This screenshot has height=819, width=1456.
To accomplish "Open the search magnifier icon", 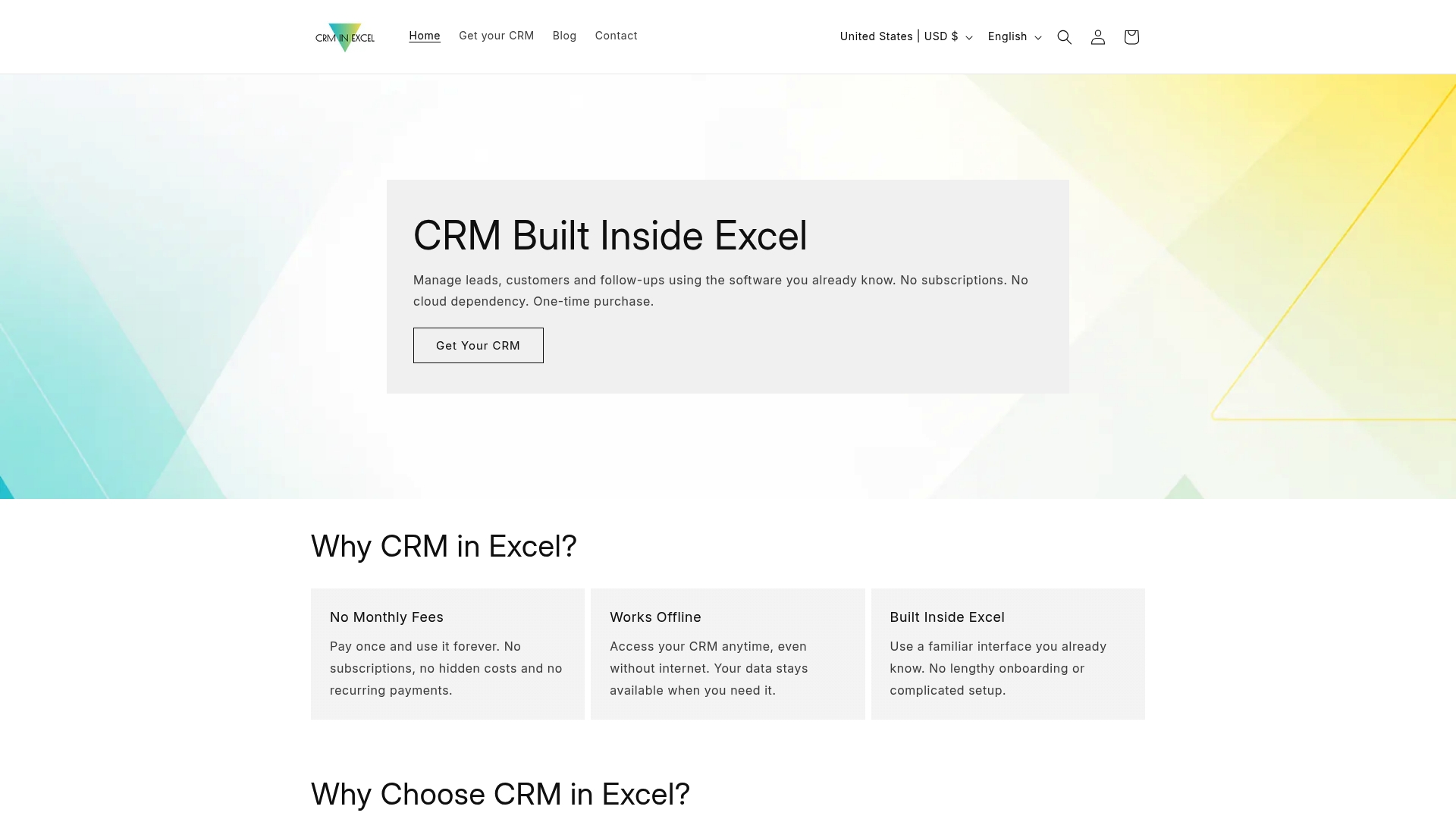I will tap(1064, 37).
